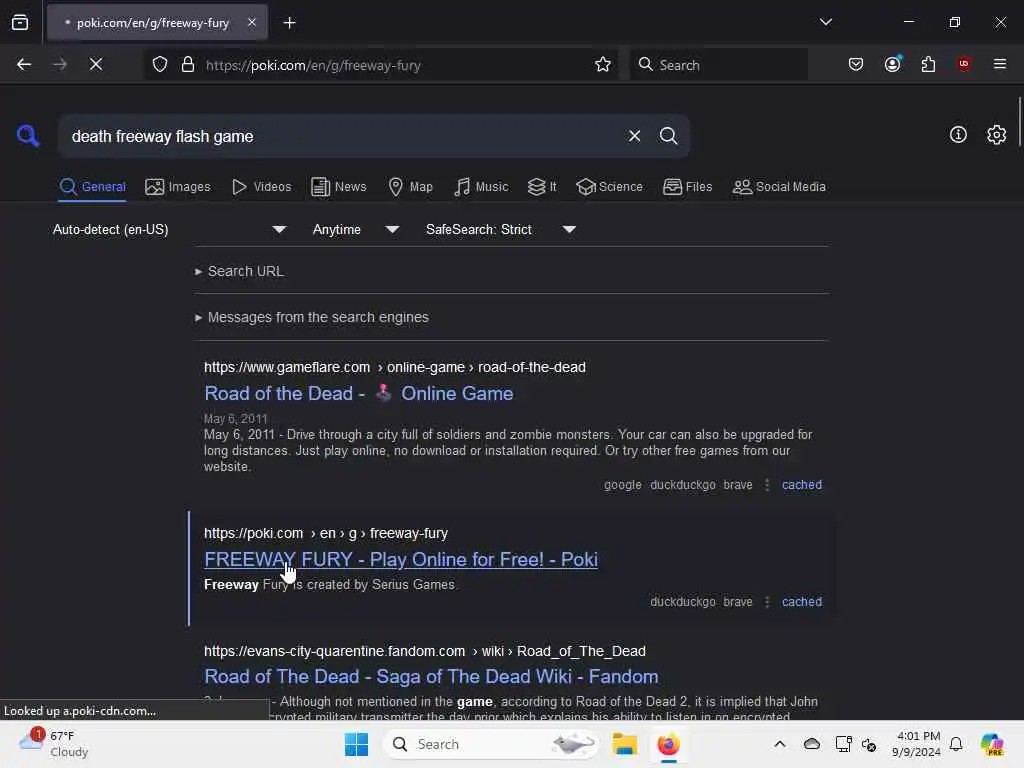Open cached link for gameflare result
This screenshot has height=768, width=1024.
(x=801, y=485)
